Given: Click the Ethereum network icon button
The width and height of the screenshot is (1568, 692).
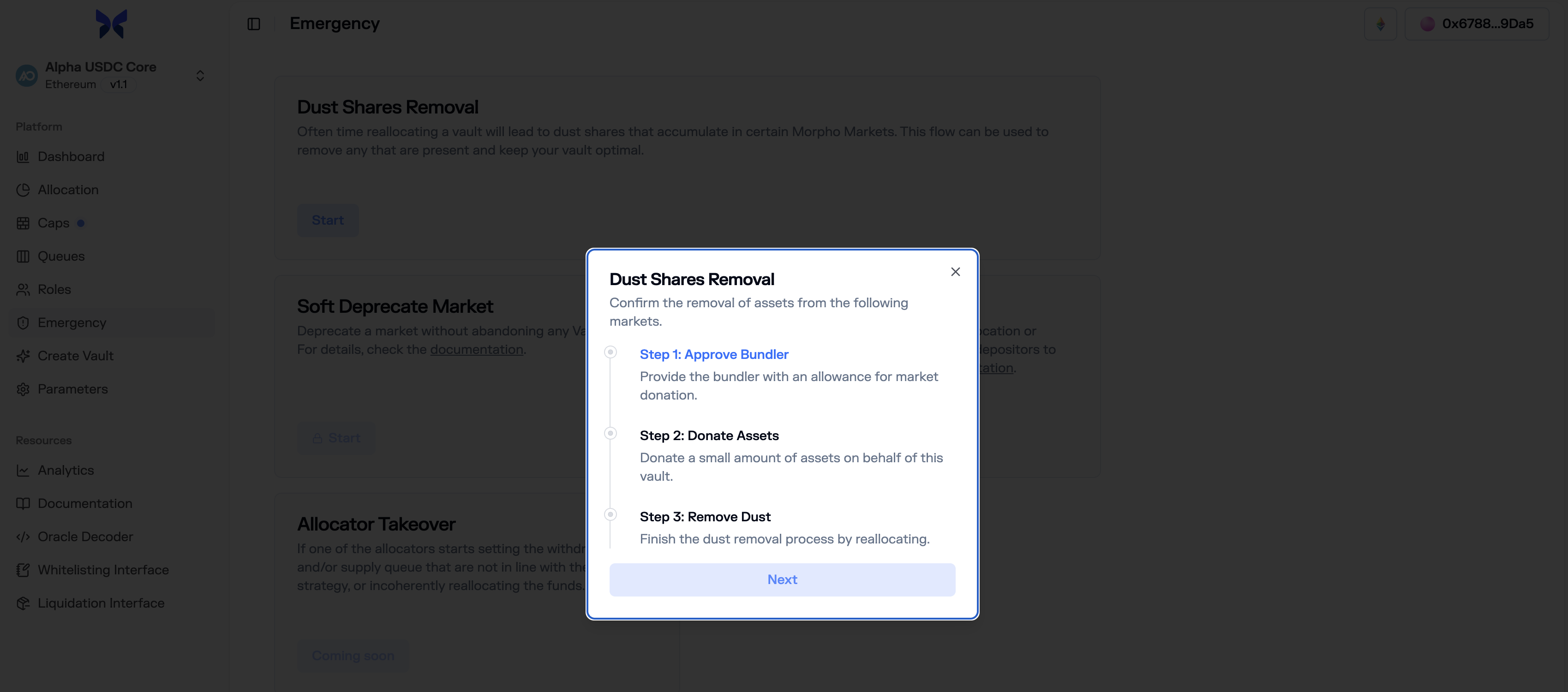Looking at the screenshot, I should coord(1380,24).
